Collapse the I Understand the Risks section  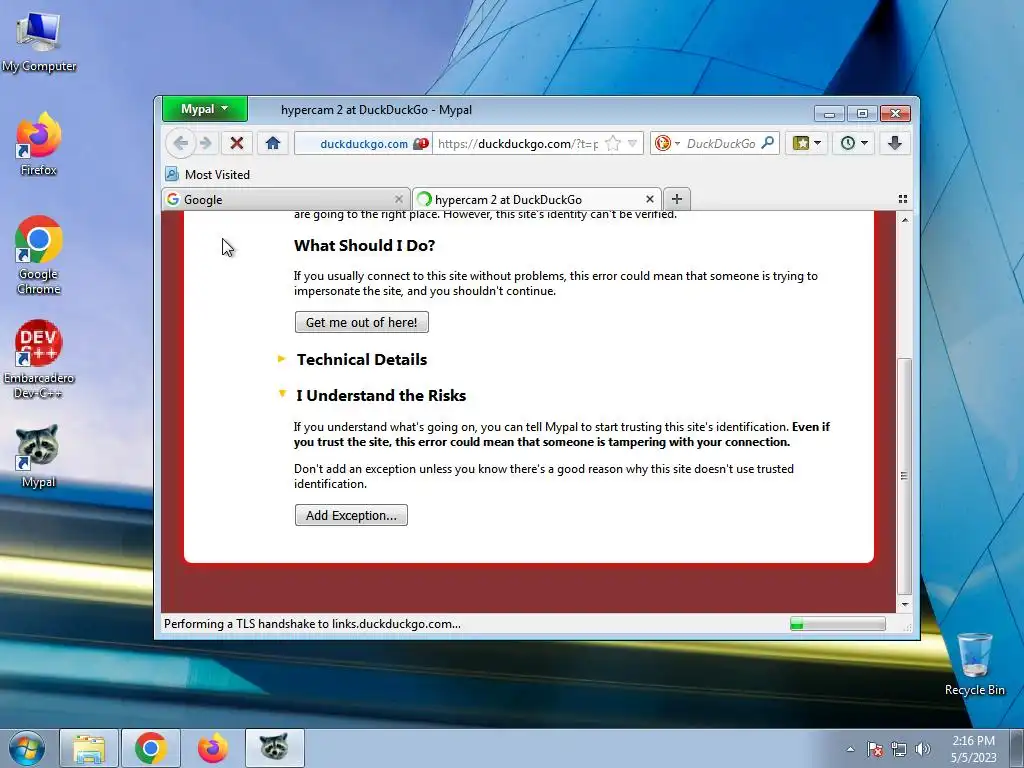(x=372, y=395)
